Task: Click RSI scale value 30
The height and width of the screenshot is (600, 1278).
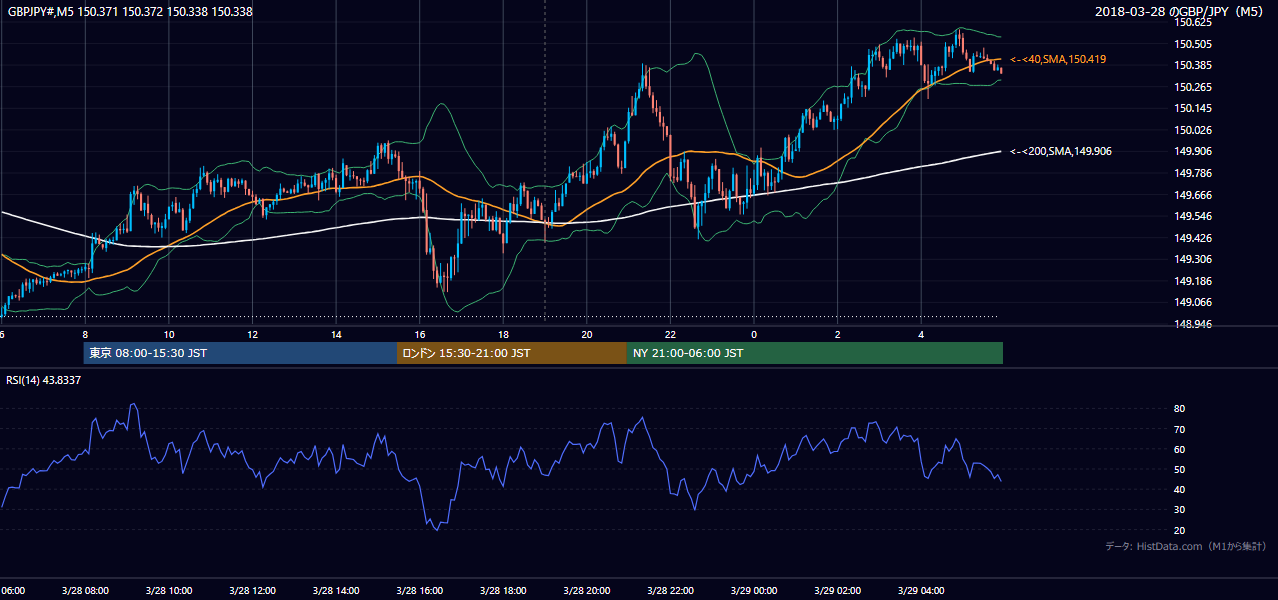Action: click(1180, 510)
